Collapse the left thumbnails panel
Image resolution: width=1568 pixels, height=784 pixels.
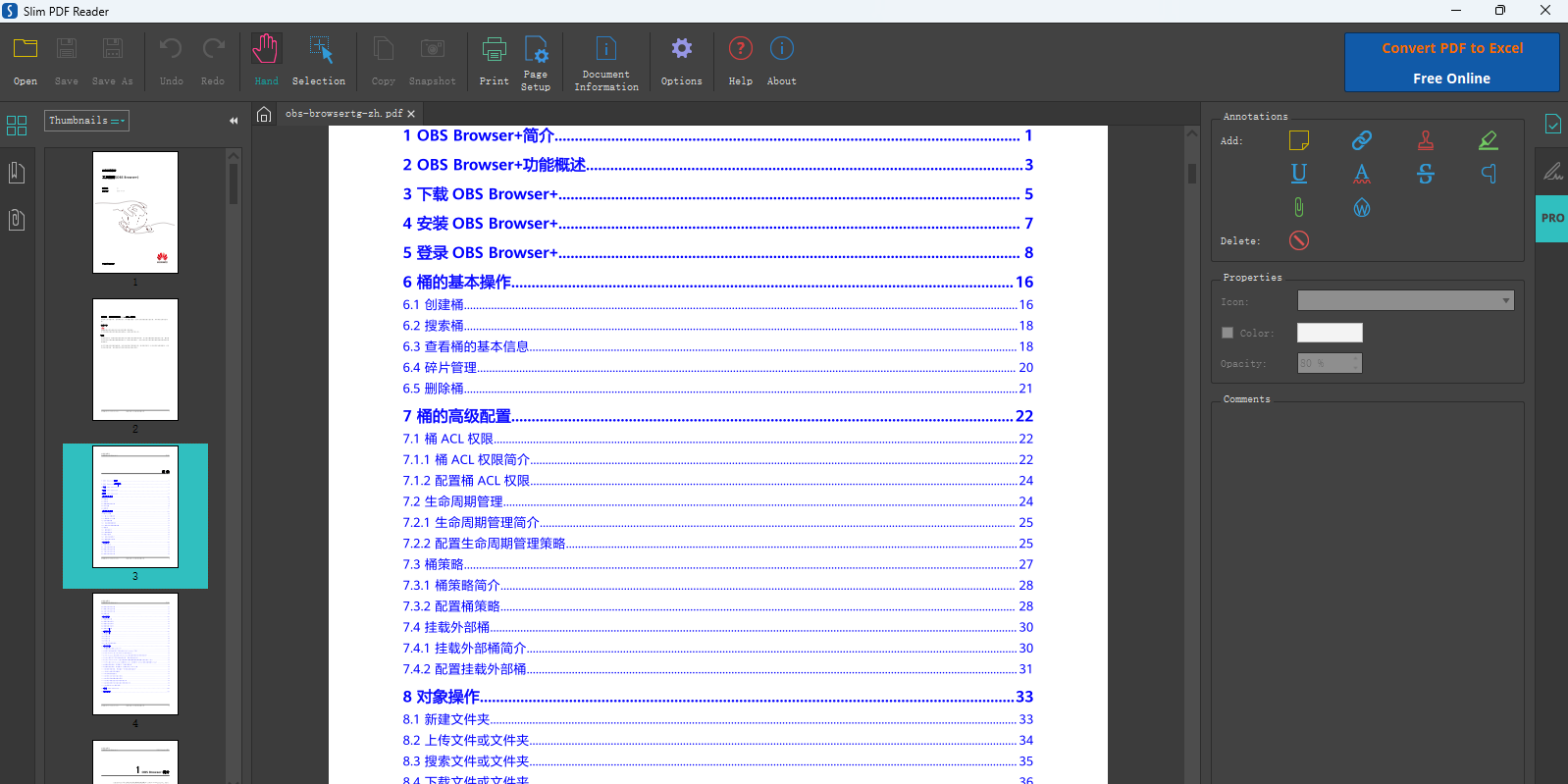[x=234, y=121]
